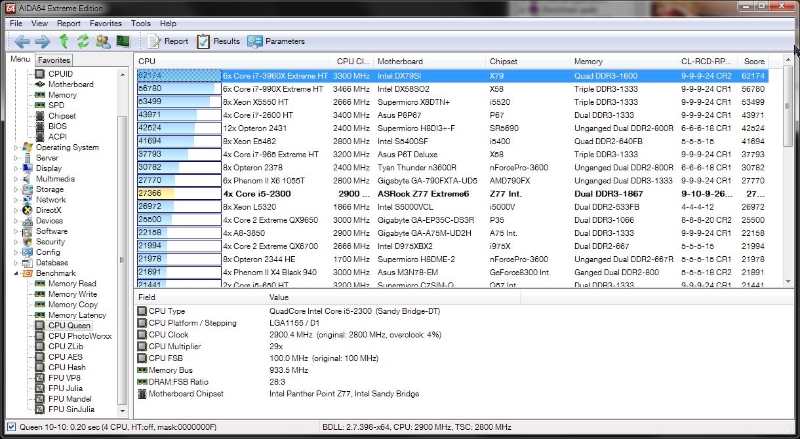The image size is (800, 439).
Task: Open the Parameters toolbar button
Action: [276, 41]
